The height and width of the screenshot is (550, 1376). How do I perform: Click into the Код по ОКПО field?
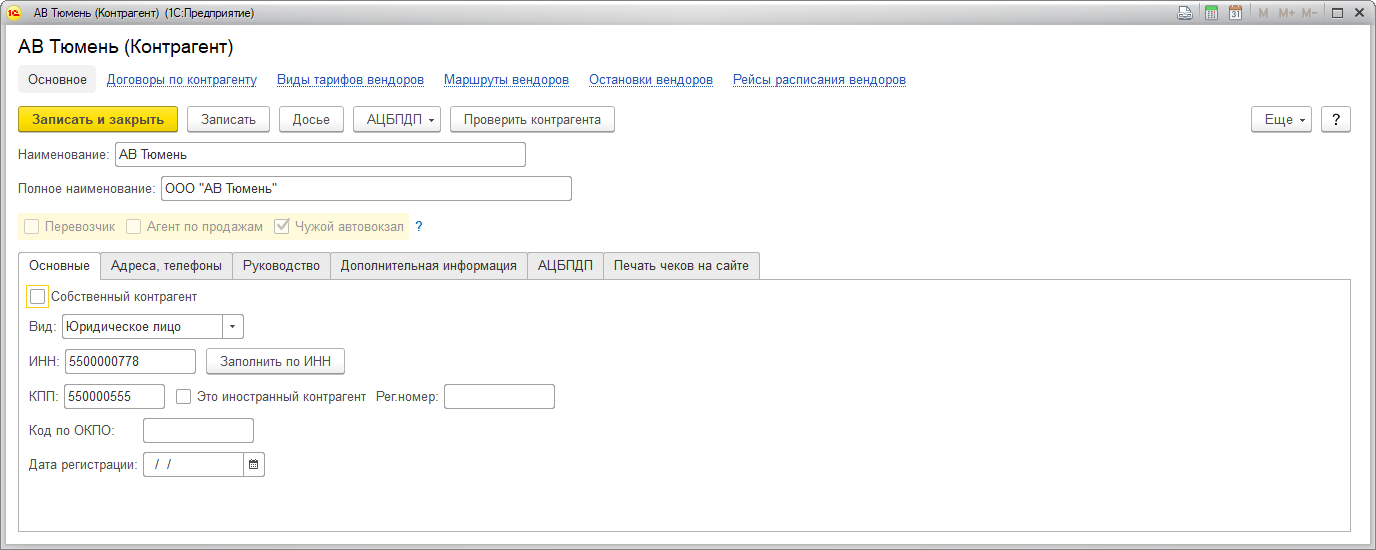click(198, 430)
